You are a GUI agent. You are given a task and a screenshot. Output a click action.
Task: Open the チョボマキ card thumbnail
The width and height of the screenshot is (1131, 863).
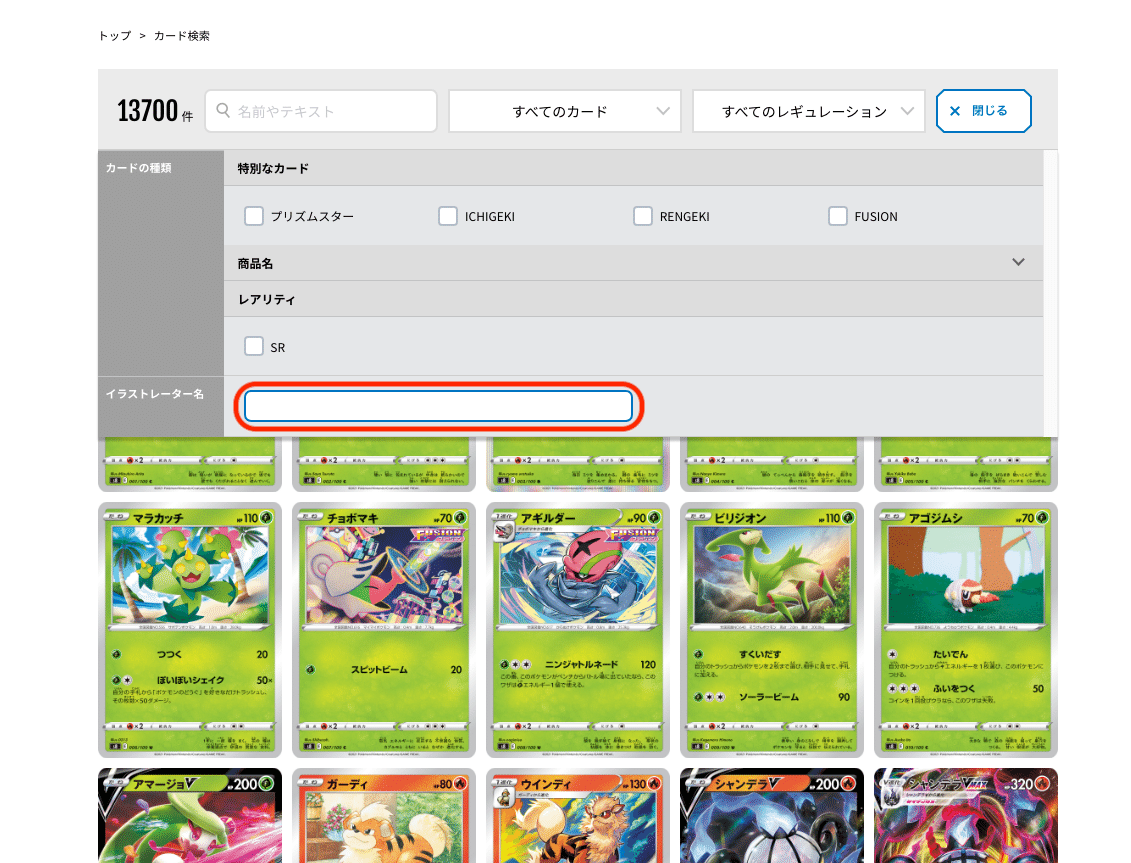384,630
